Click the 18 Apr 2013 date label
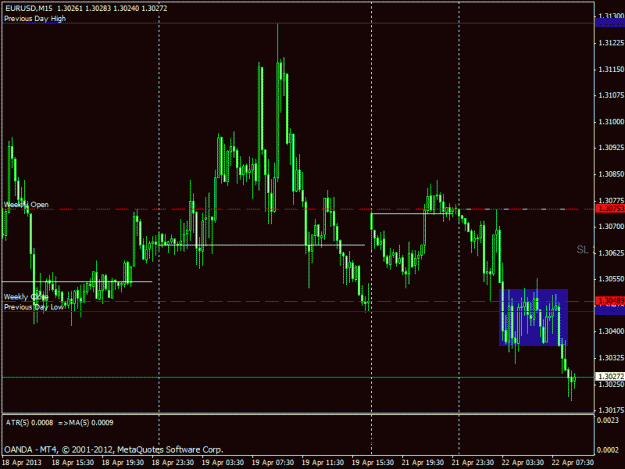Viewport: 625px width, 469px height. [22, 463]
